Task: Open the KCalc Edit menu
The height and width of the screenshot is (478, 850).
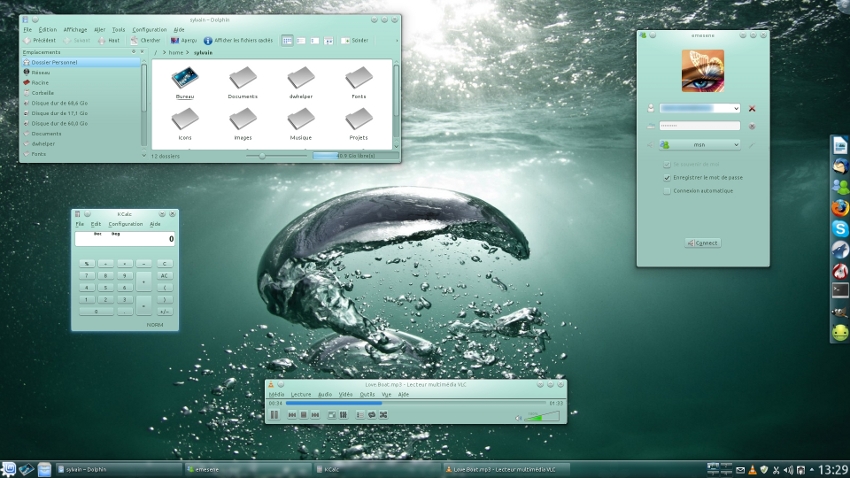Action: click(x=96, y=224)
